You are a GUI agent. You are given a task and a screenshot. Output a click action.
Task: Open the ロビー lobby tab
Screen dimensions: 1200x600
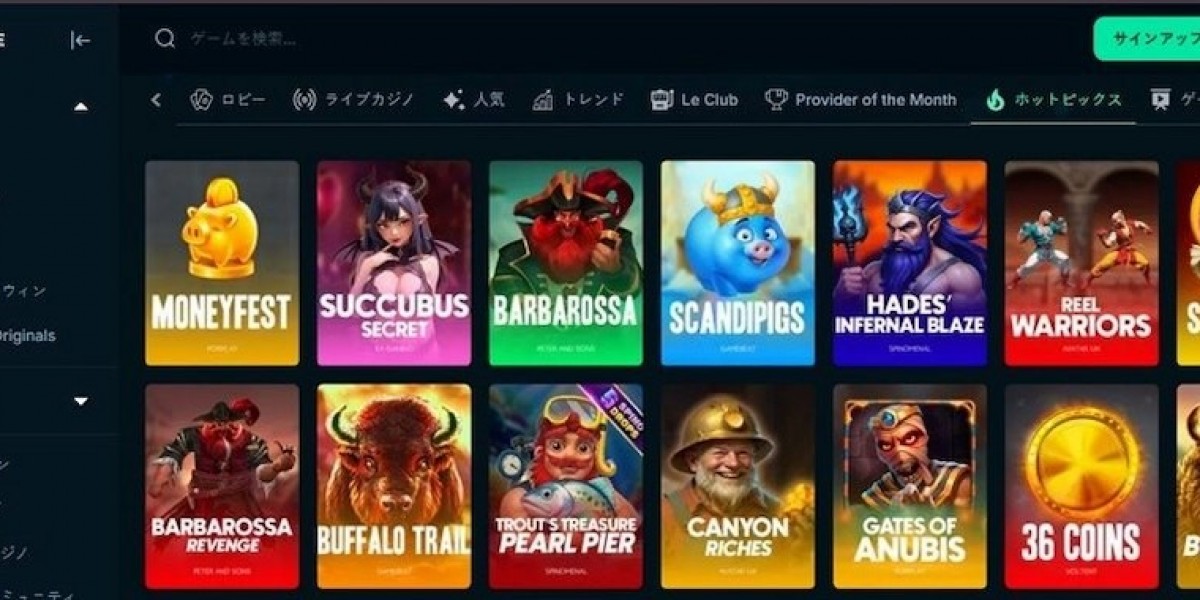(x=229, y=99)
